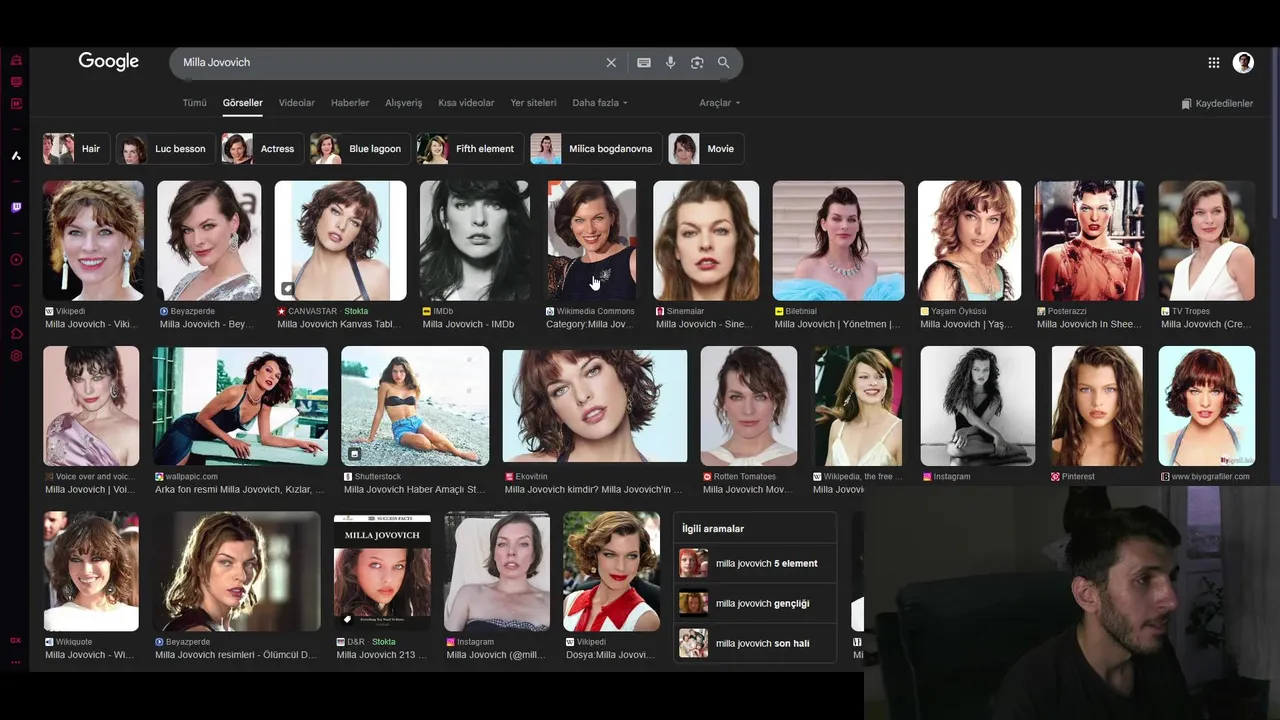Image resolution: width=1280 pixels, height=720 pixels.
Task: Open the 'Araçlar' tools dropdown
Action: click(720, 103)
